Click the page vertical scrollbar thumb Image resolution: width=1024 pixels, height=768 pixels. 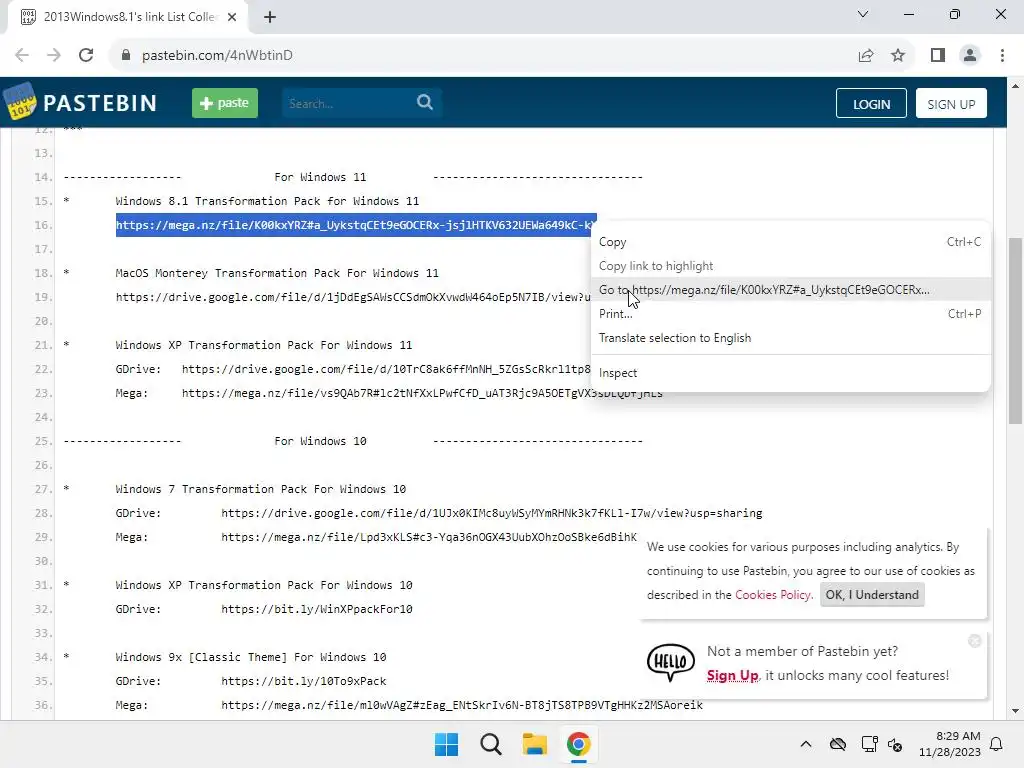1015,330
